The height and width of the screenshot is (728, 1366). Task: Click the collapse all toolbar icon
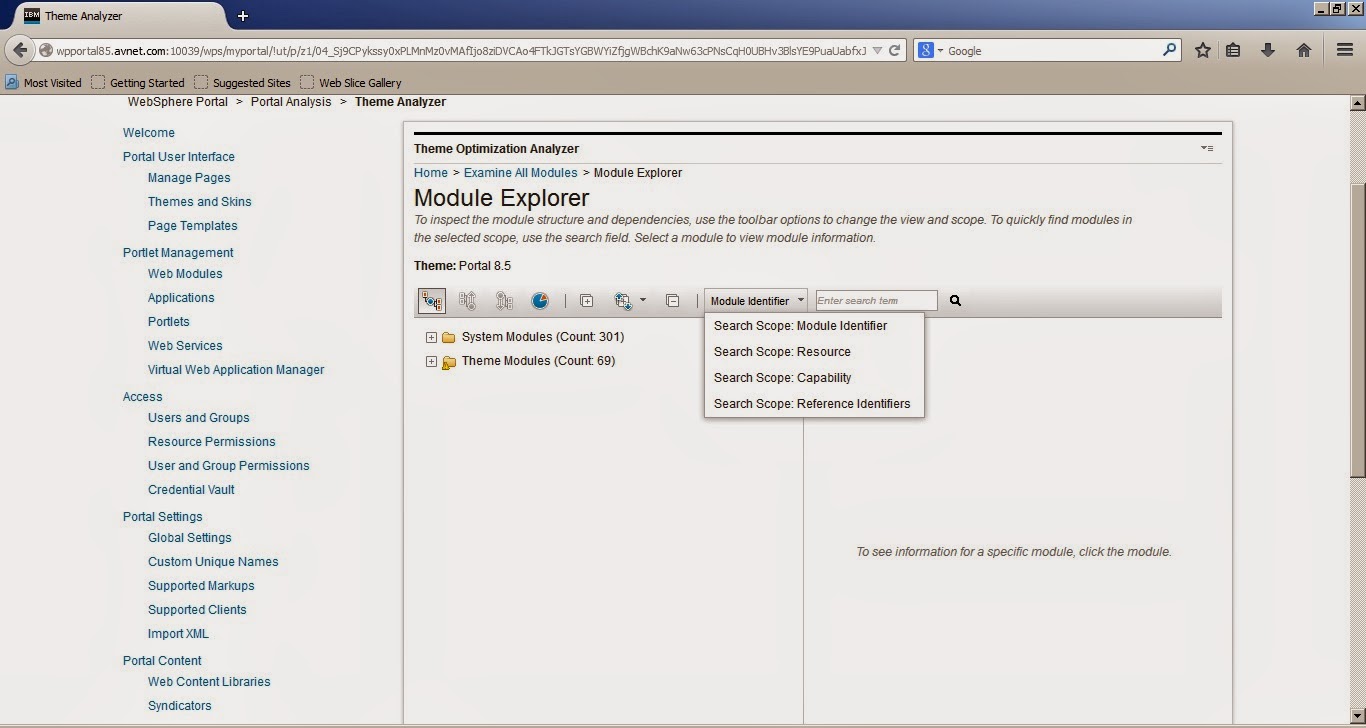tap(673, 300)
